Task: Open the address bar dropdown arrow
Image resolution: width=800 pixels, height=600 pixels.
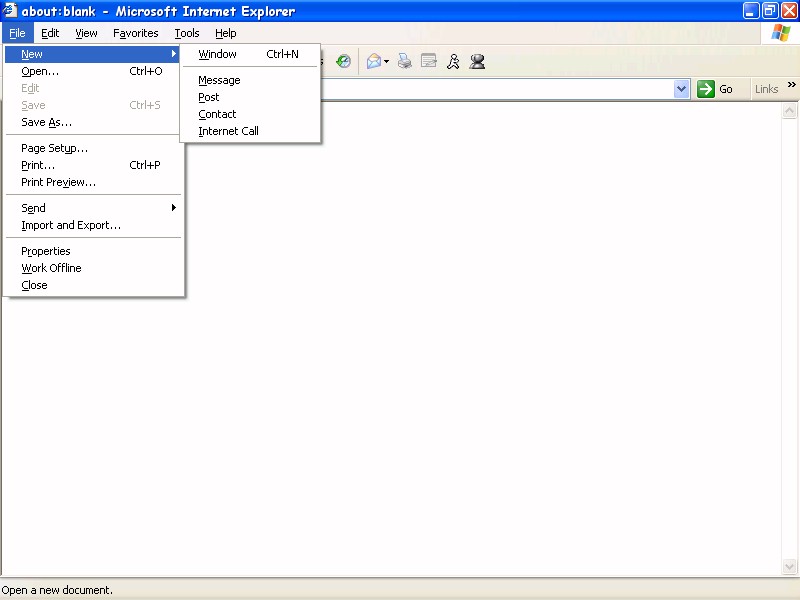Action: tap(681, 89)
